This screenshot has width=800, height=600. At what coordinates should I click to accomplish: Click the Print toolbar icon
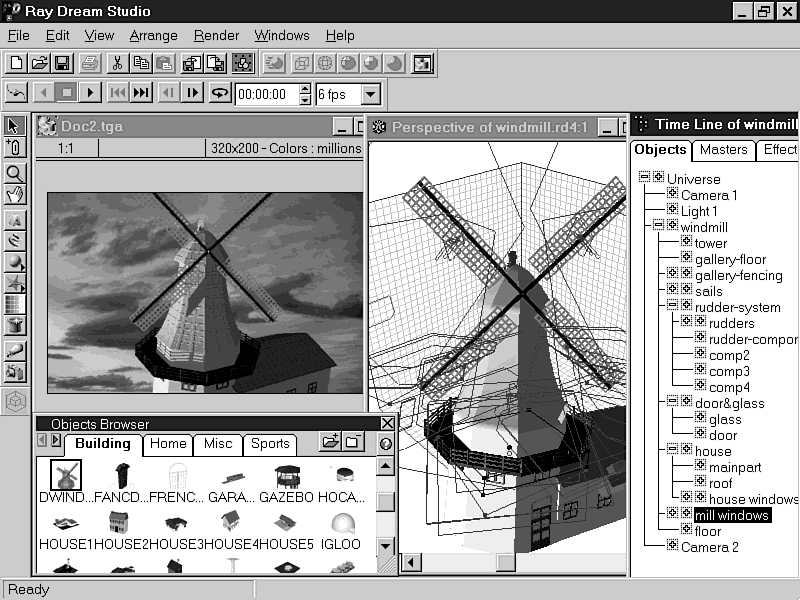90,63
